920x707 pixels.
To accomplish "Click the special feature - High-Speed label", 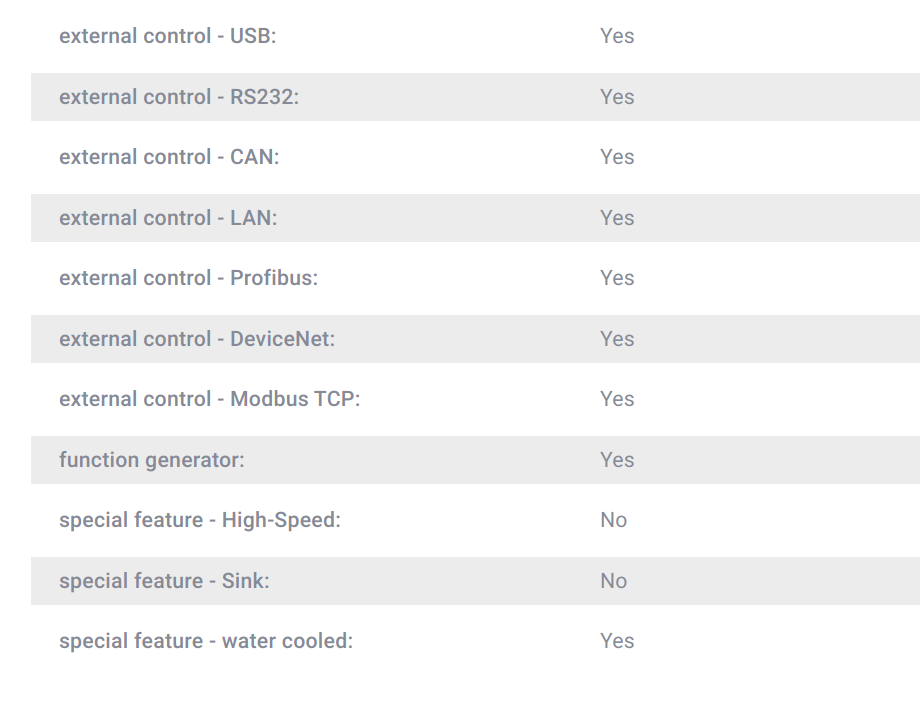I will click(200, 520).
